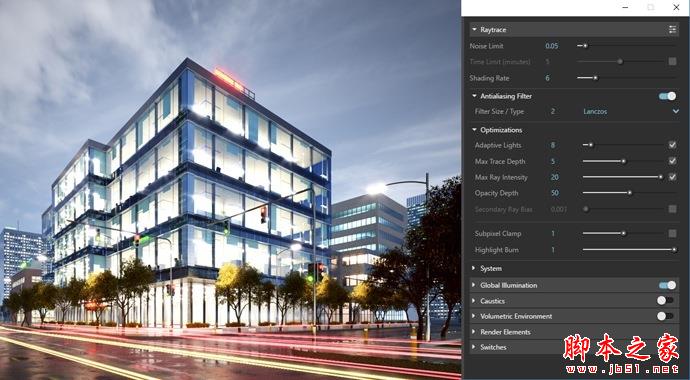
Task: Click the Opacity Depth slider handle
Action: pyautogui.click(x=630, y=193)
